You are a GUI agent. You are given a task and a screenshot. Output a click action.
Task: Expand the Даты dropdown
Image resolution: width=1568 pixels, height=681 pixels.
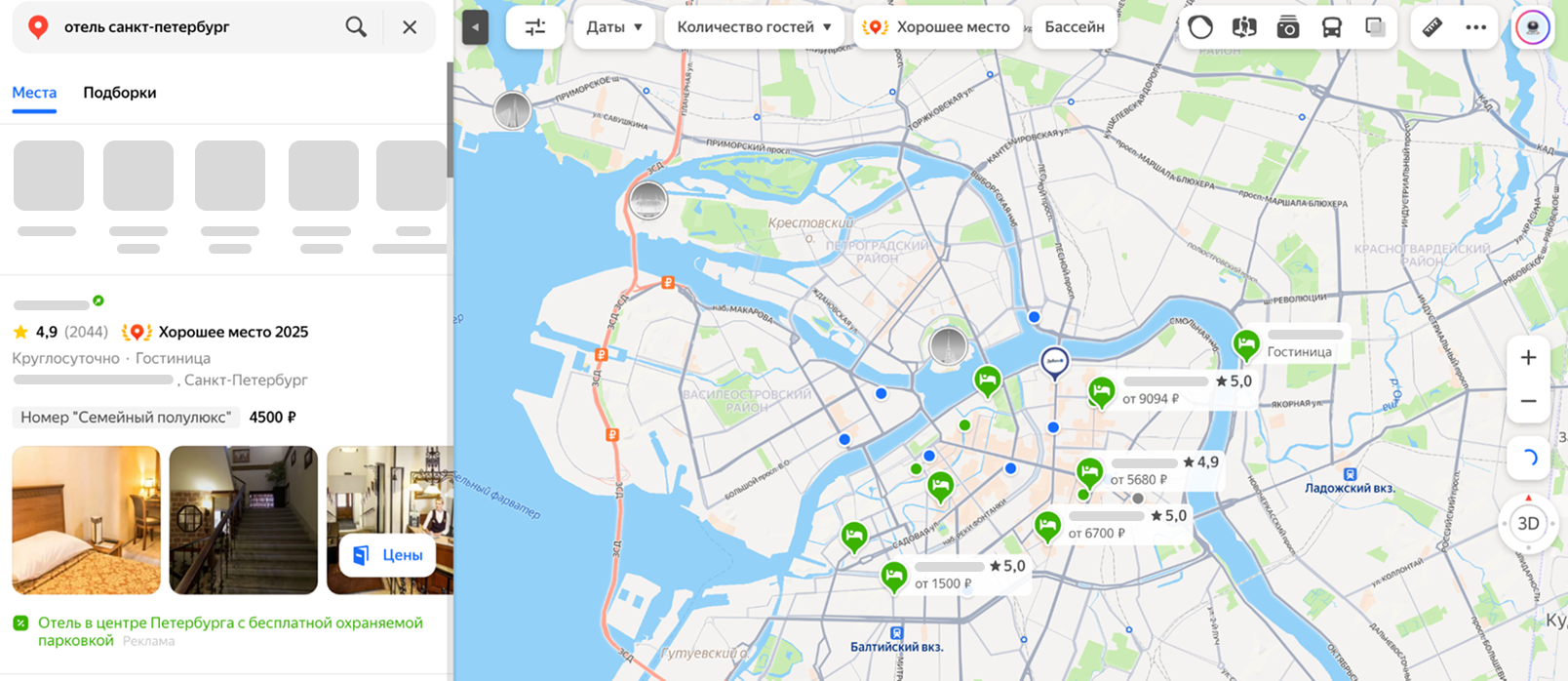[x=614, y=27]
